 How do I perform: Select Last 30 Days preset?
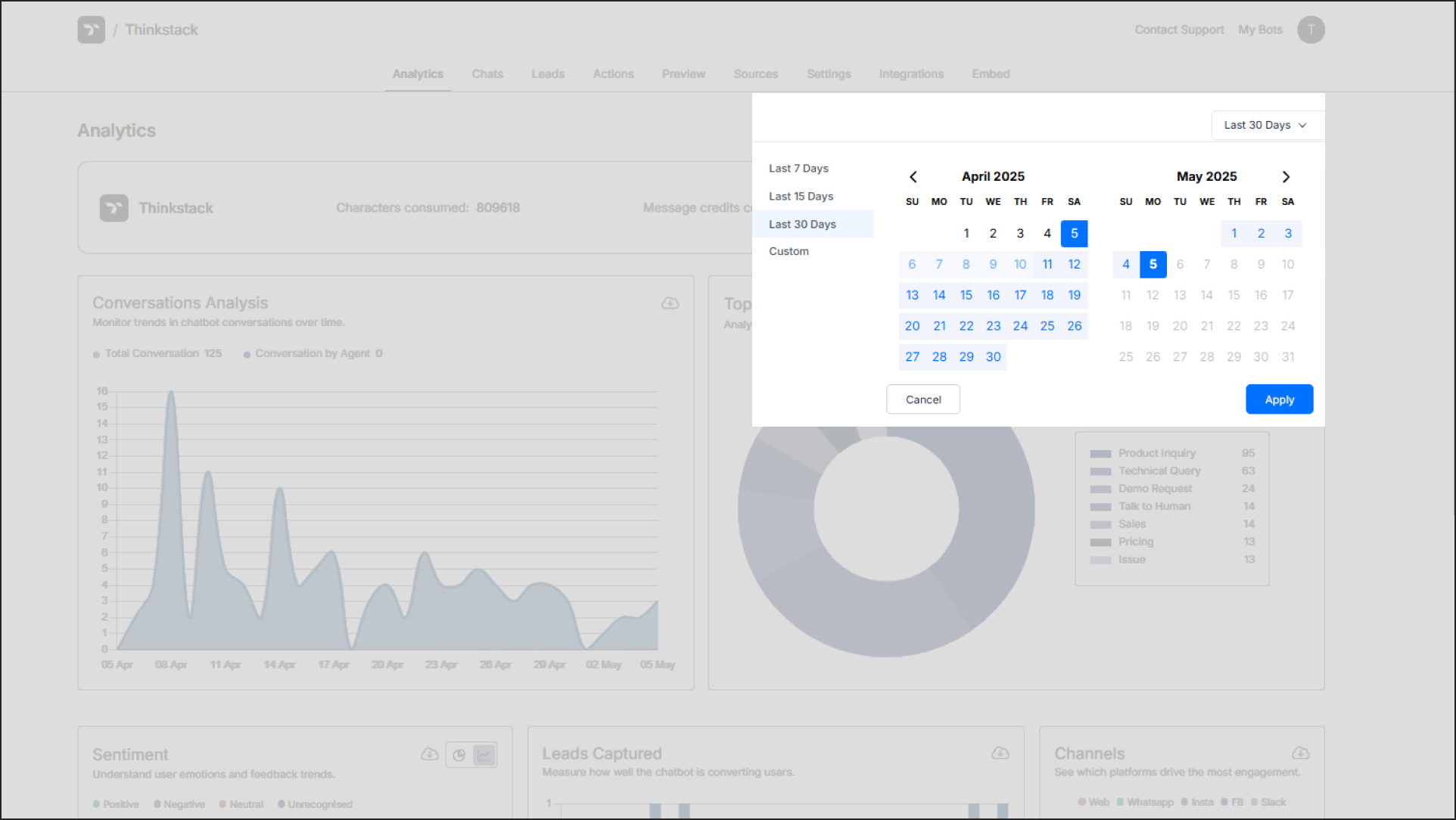click(x=813, y=224)
